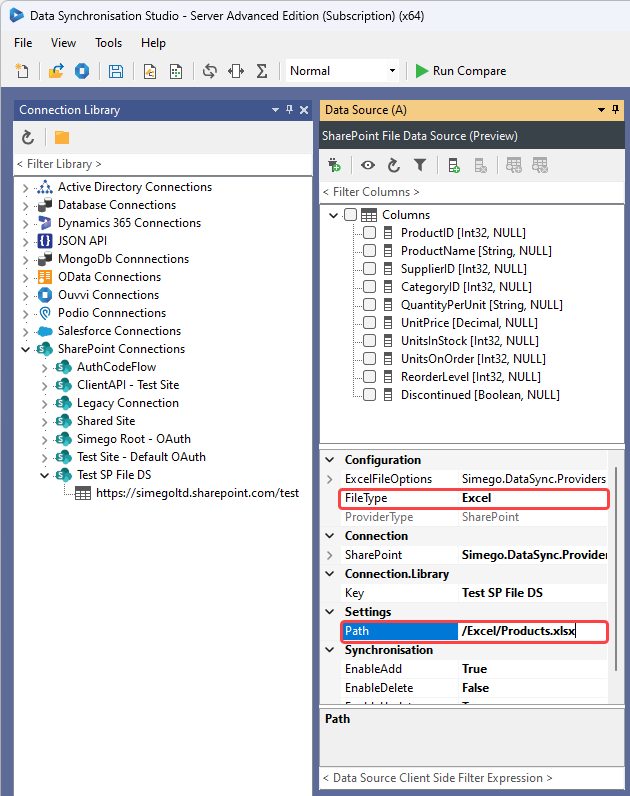630x796 pixels.
Task: Click the folder icon in Connection Library
Action: pyautogui.click(x=62, y=137)
